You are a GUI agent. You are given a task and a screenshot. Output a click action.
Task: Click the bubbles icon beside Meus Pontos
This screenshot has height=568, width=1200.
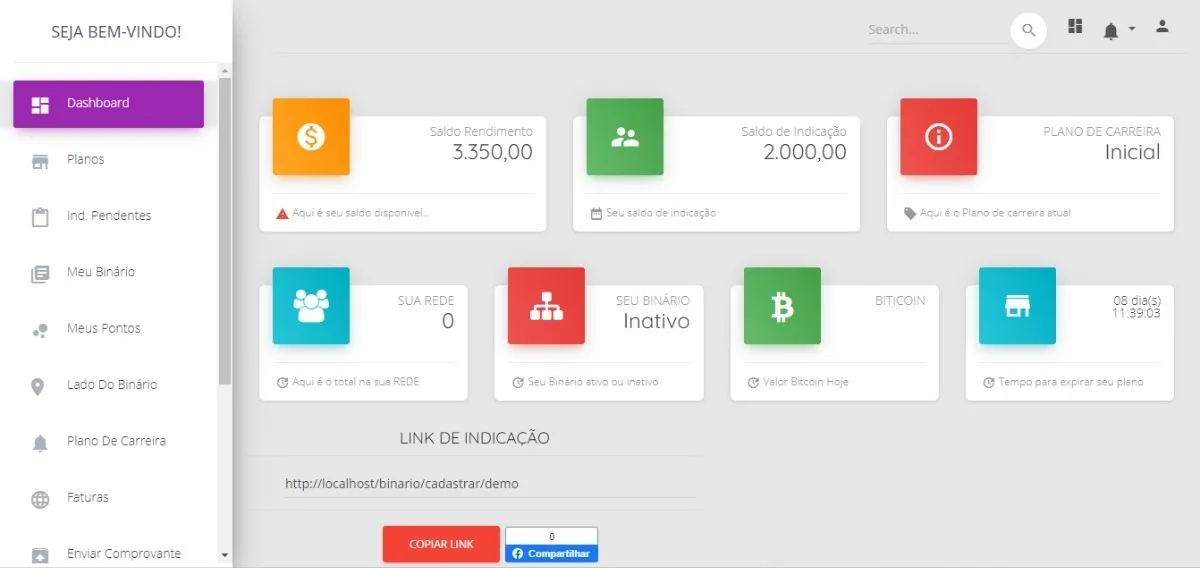40,330
